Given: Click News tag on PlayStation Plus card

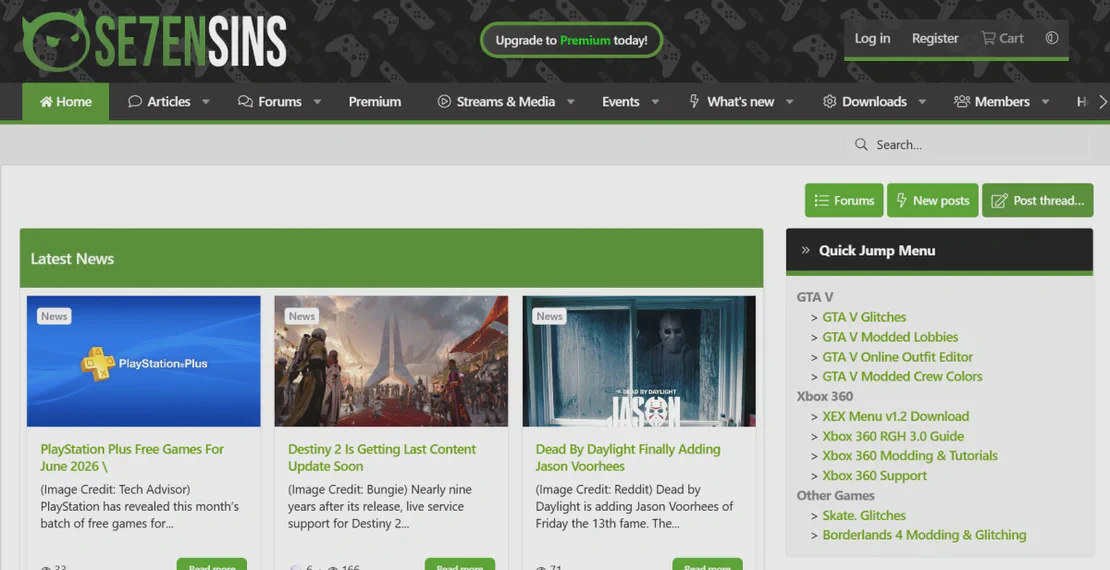Looking at the screenshot, I should pos(55,316).
